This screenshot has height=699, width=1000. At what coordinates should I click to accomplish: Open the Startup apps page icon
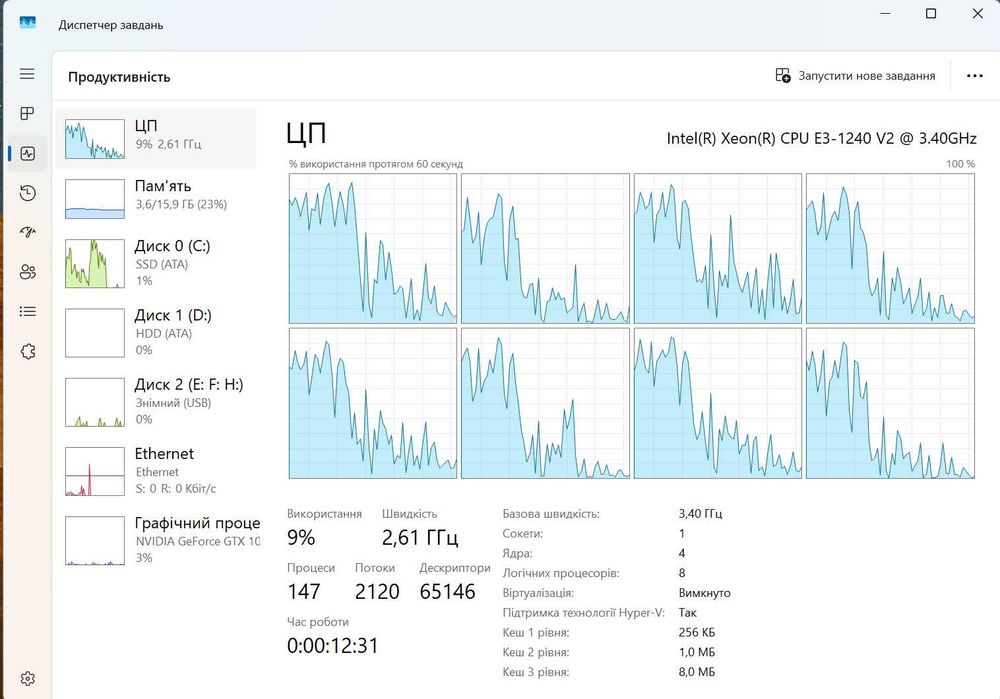click(x=27, y=232)
